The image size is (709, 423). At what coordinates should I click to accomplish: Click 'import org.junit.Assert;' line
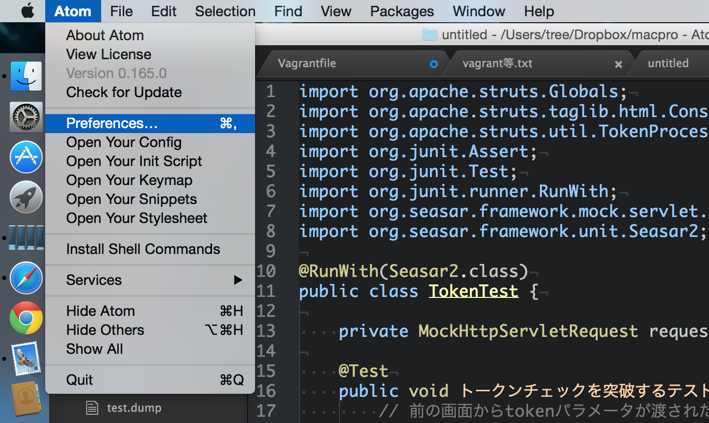coord(418,152)
